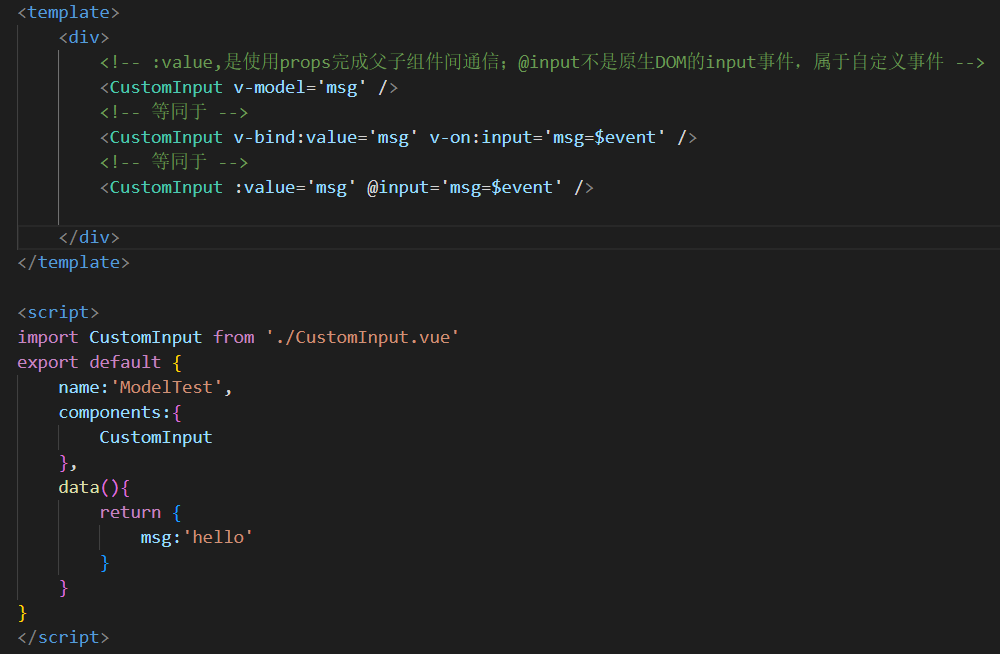
Task: Click the components property key
Action: tap(113, 413)
